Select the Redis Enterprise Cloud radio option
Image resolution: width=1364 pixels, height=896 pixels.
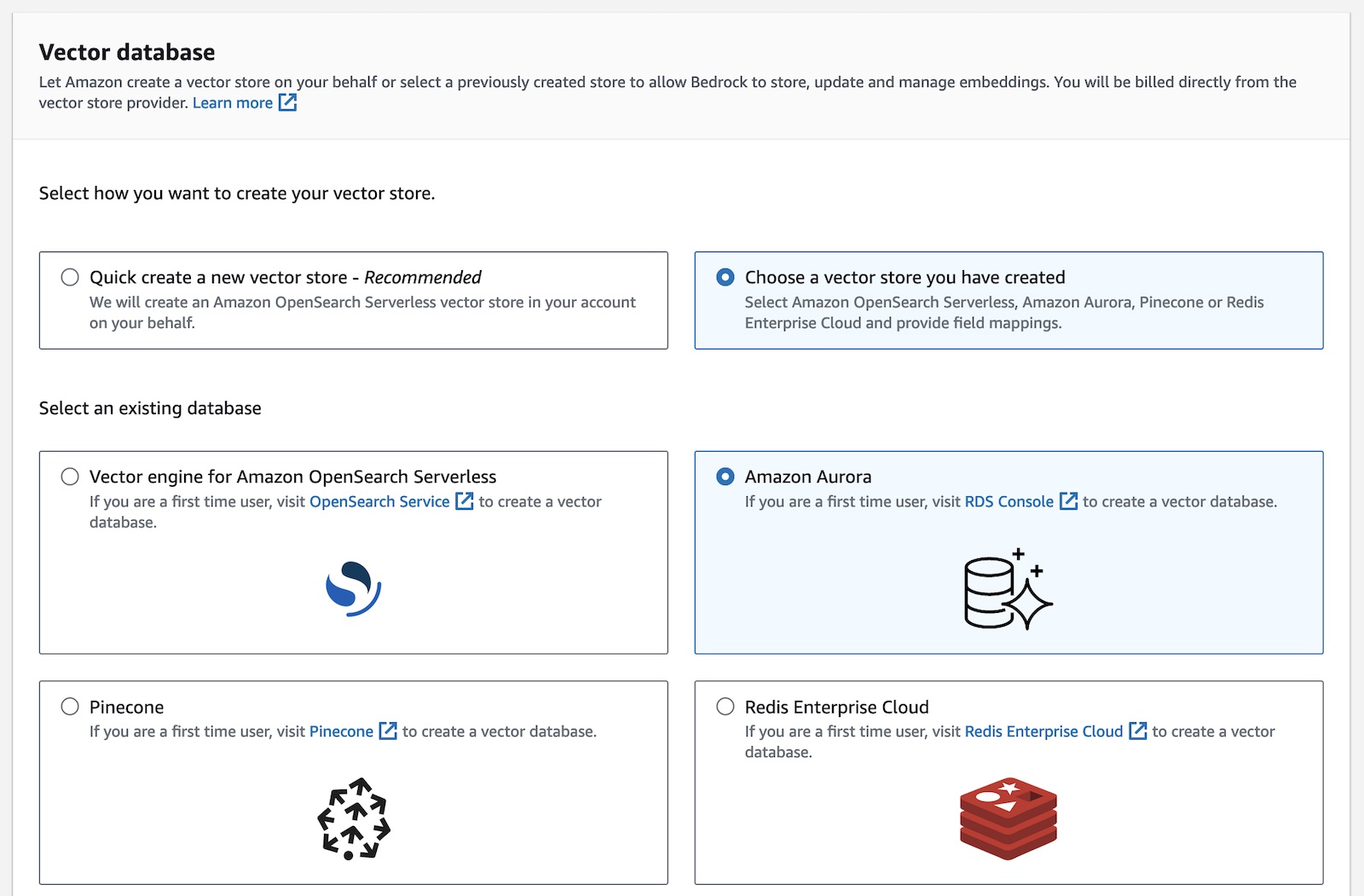[x=725, y=707]
